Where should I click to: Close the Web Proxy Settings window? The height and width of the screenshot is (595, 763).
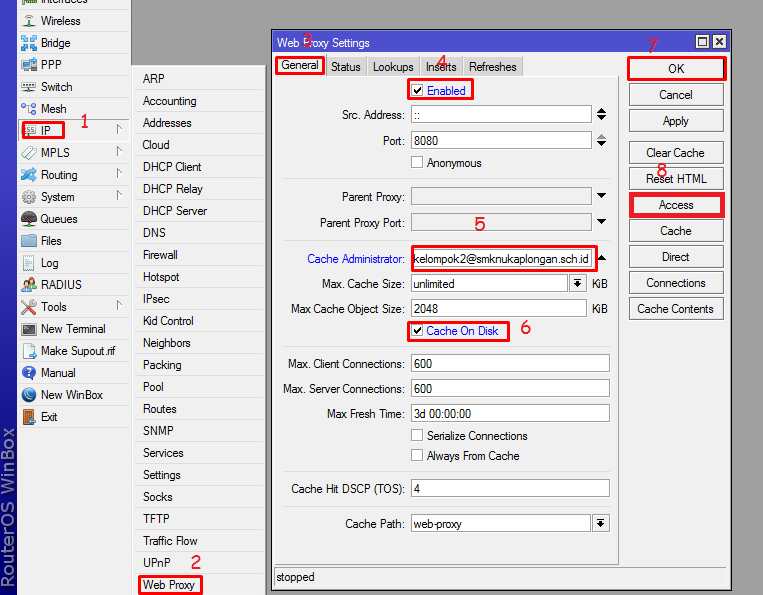pos(719,42)
